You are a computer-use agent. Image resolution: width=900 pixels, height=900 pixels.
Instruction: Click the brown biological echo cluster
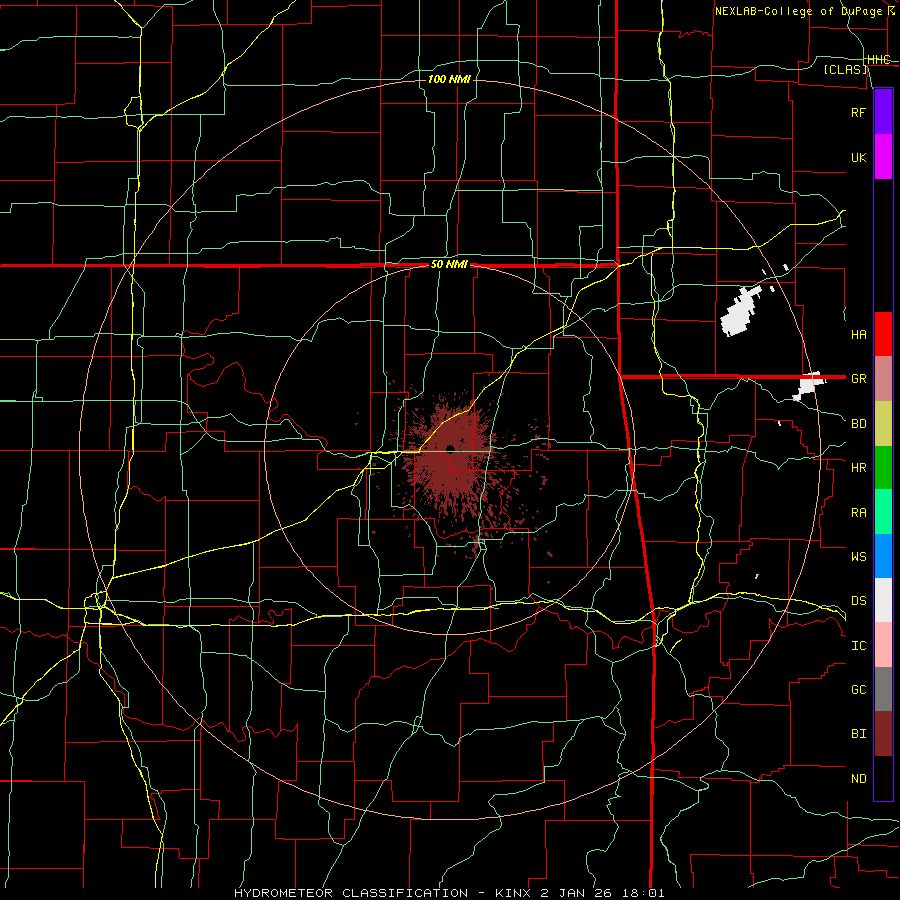[x=453, y=459]
